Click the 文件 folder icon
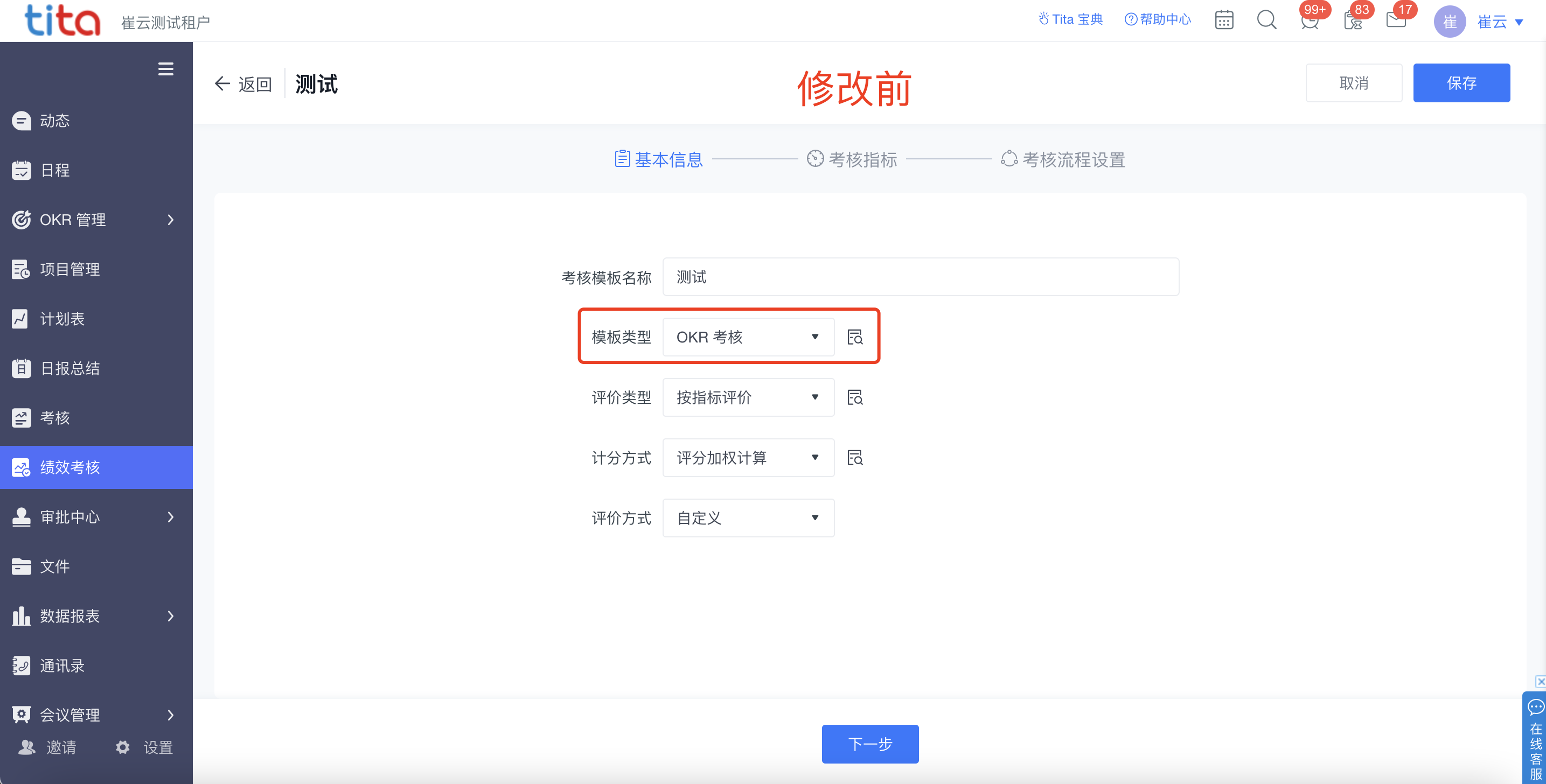This screenshot has width=1546, height=784. pos(22,566)
